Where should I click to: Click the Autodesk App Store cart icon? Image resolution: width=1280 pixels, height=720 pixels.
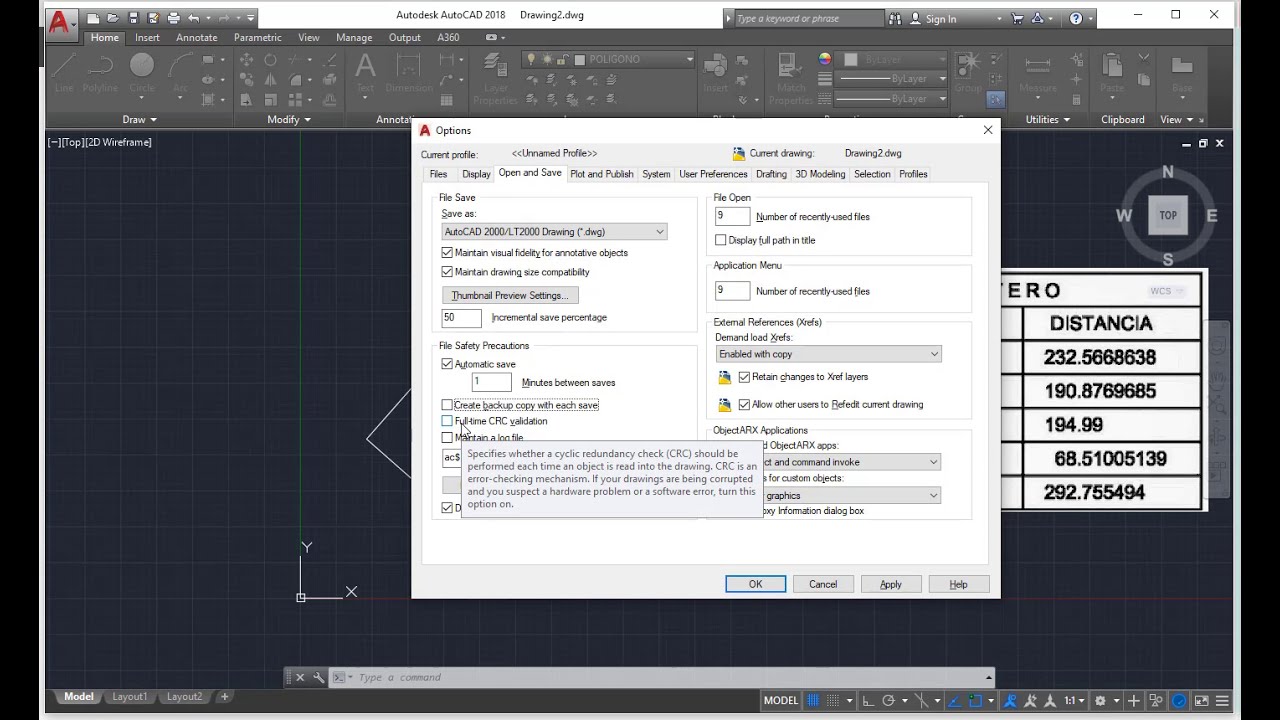(1018, 18)
